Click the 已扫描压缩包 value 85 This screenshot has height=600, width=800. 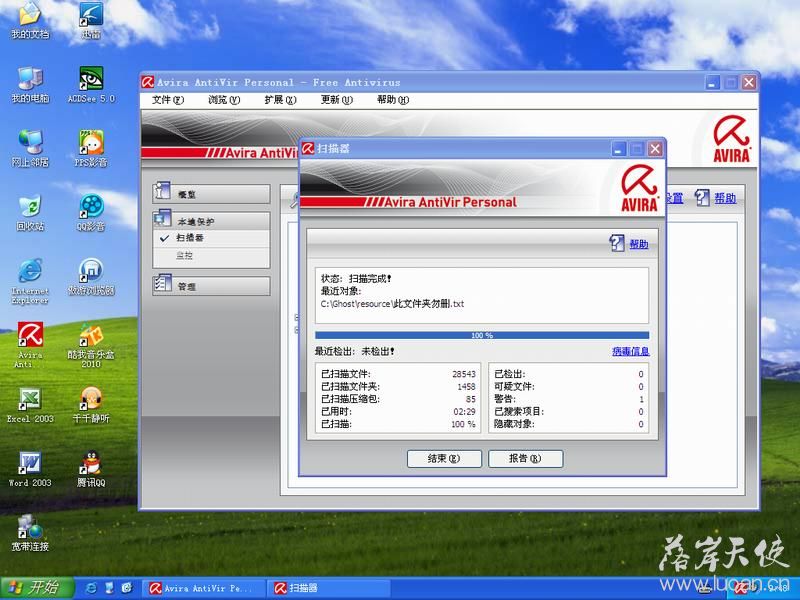(470, 399)
